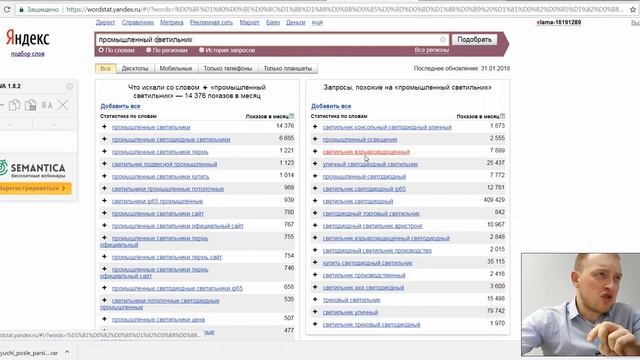Open 'светильник жкх светодиодный' query link
The image size is (640, 360).
point(363,288)
